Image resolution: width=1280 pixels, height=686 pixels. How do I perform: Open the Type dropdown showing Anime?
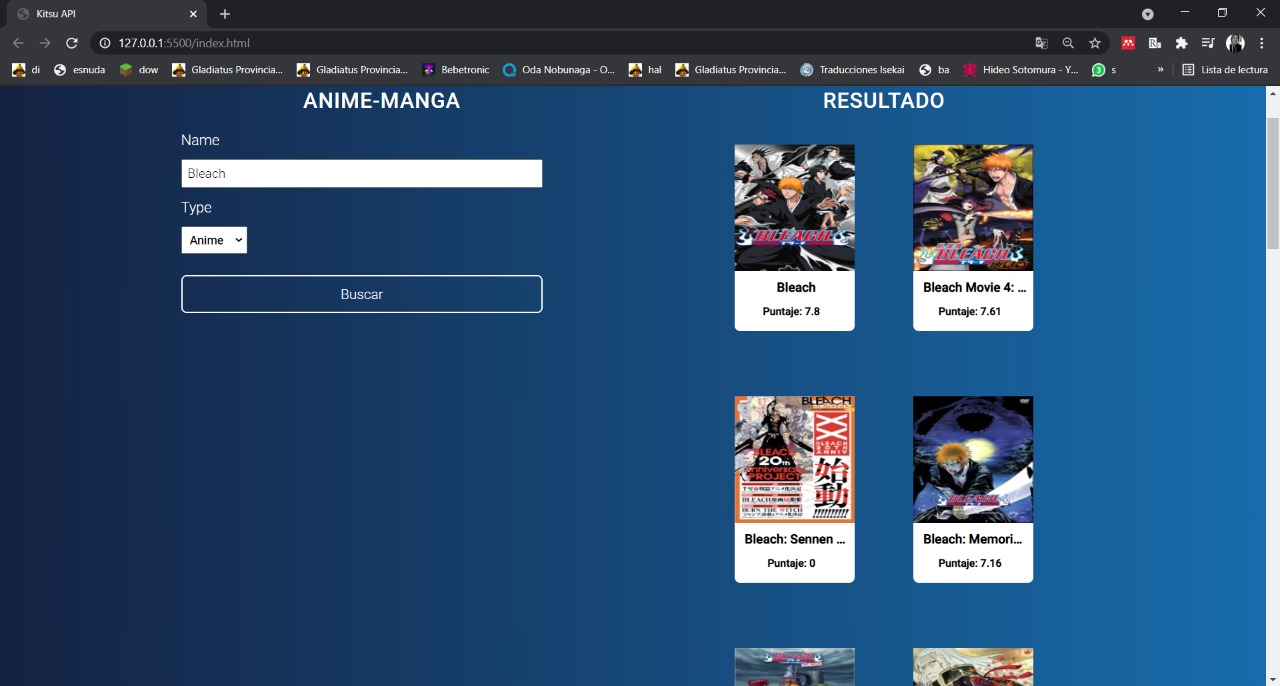[214, 240]
